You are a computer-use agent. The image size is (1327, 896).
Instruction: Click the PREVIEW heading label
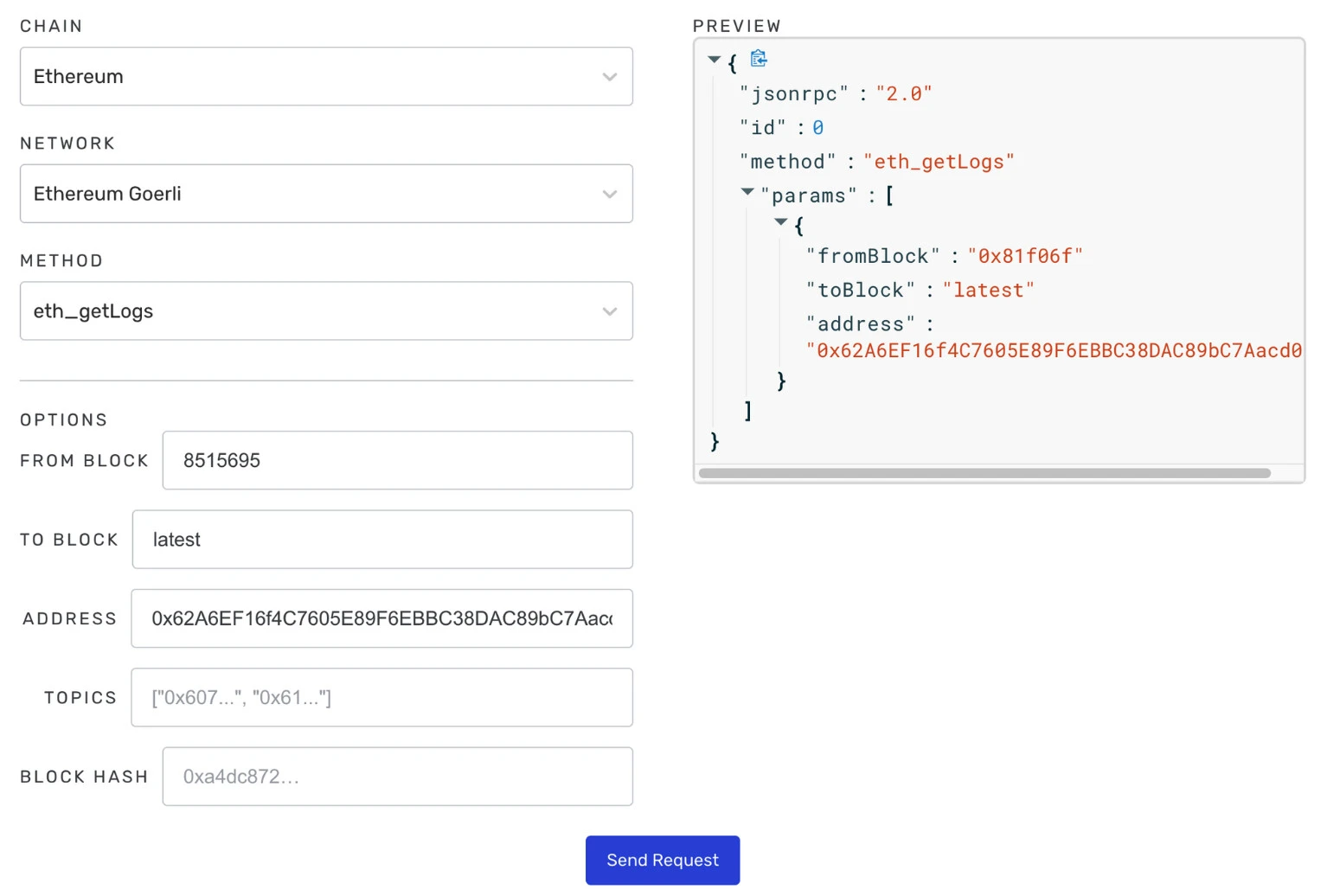pyautogui.click(x=737, y=26)
